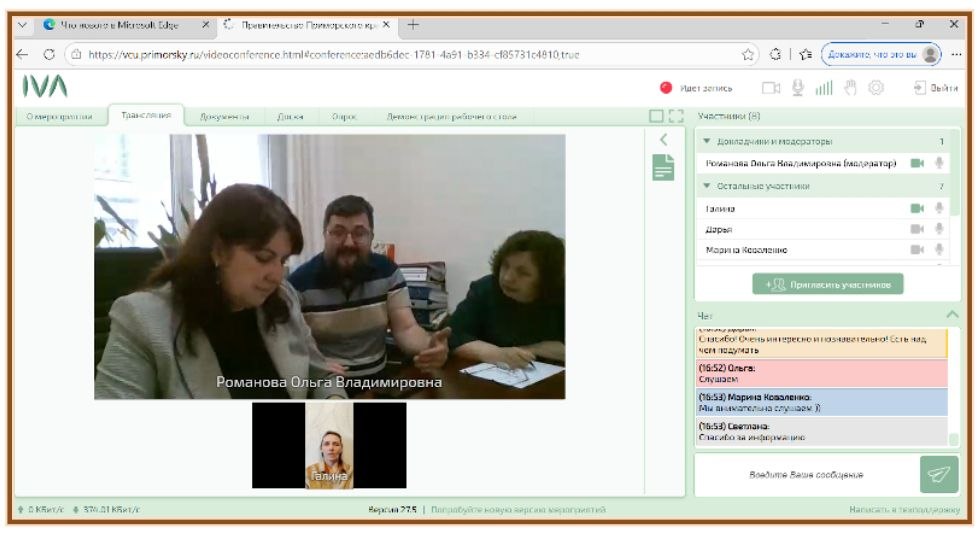Open conference settings gear icon
Image resolution: width=979 pixels, height=537 pixels.
(875, 88)
